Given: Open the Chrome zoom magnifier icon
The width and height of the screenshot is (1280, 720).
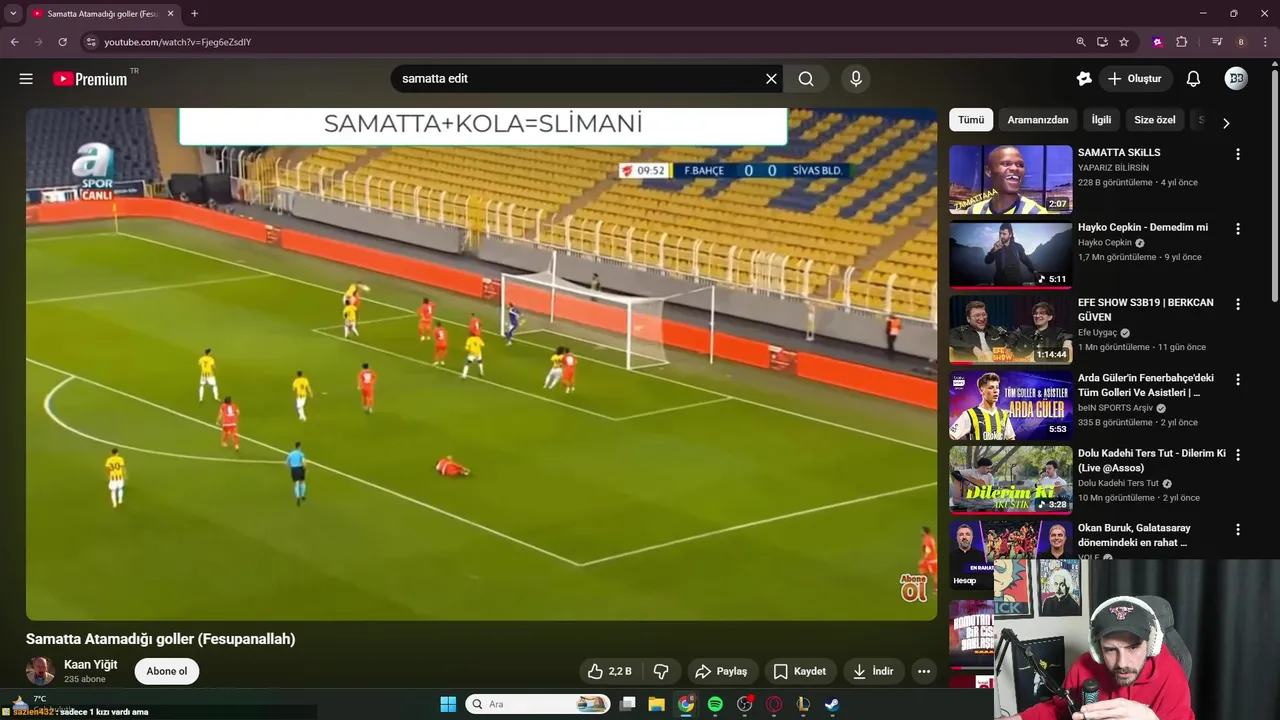Looking at the screenshot, I should (x=1081, y=42).
